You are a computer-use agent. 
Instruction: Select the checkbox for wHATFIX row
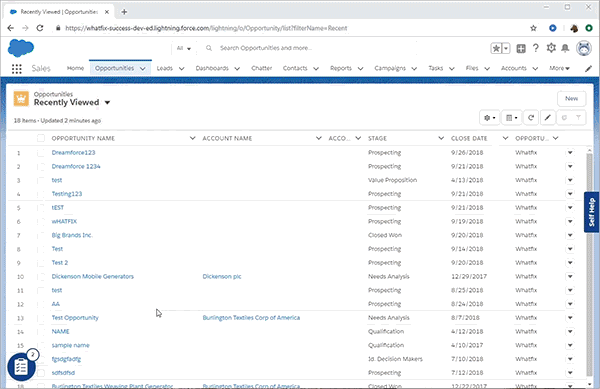click(41, 222)
